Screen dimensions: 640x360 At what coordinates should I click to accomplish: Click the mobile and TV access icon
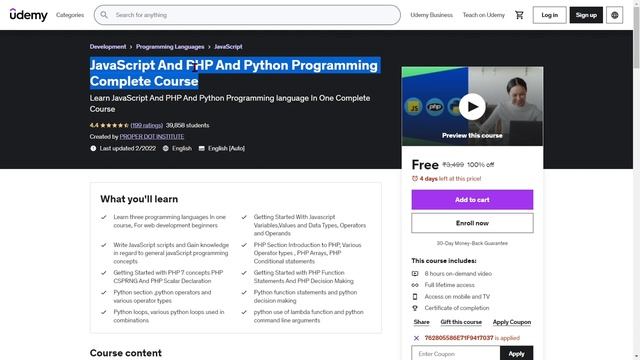pos(415,297)
